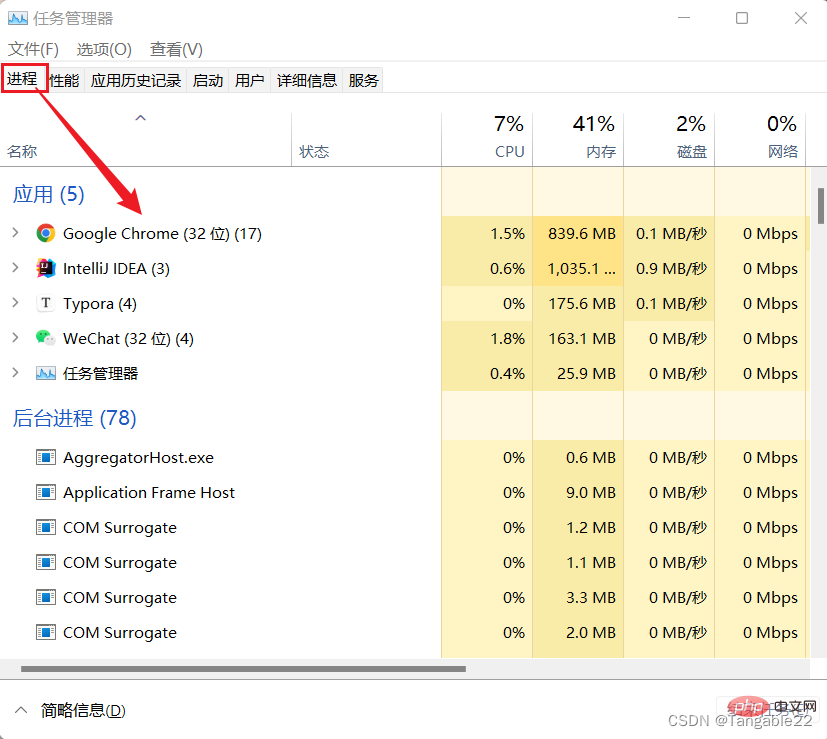The image size is (827, 739).
Task: Select the Application Frame Host process
Action: pos(403,492)
